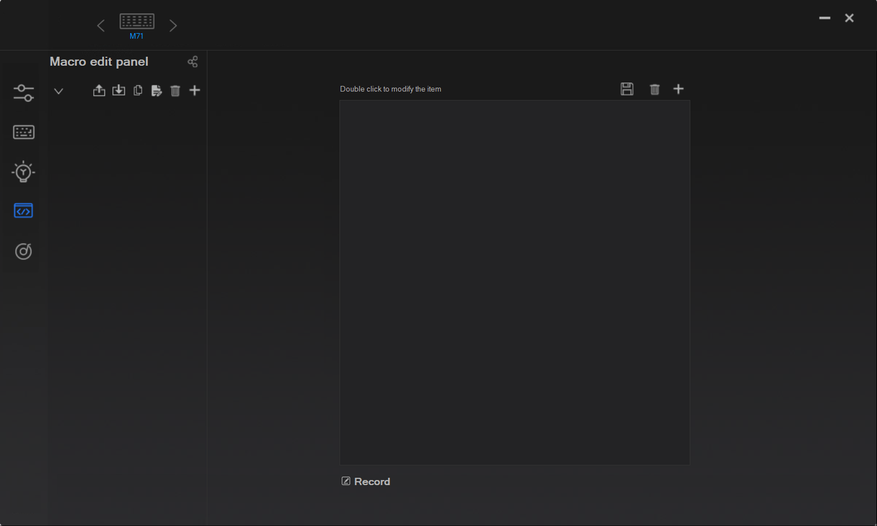Save macro steps with floppy disk icon
Viewport: 877px width, 526px height.
[x=627, y=89]
